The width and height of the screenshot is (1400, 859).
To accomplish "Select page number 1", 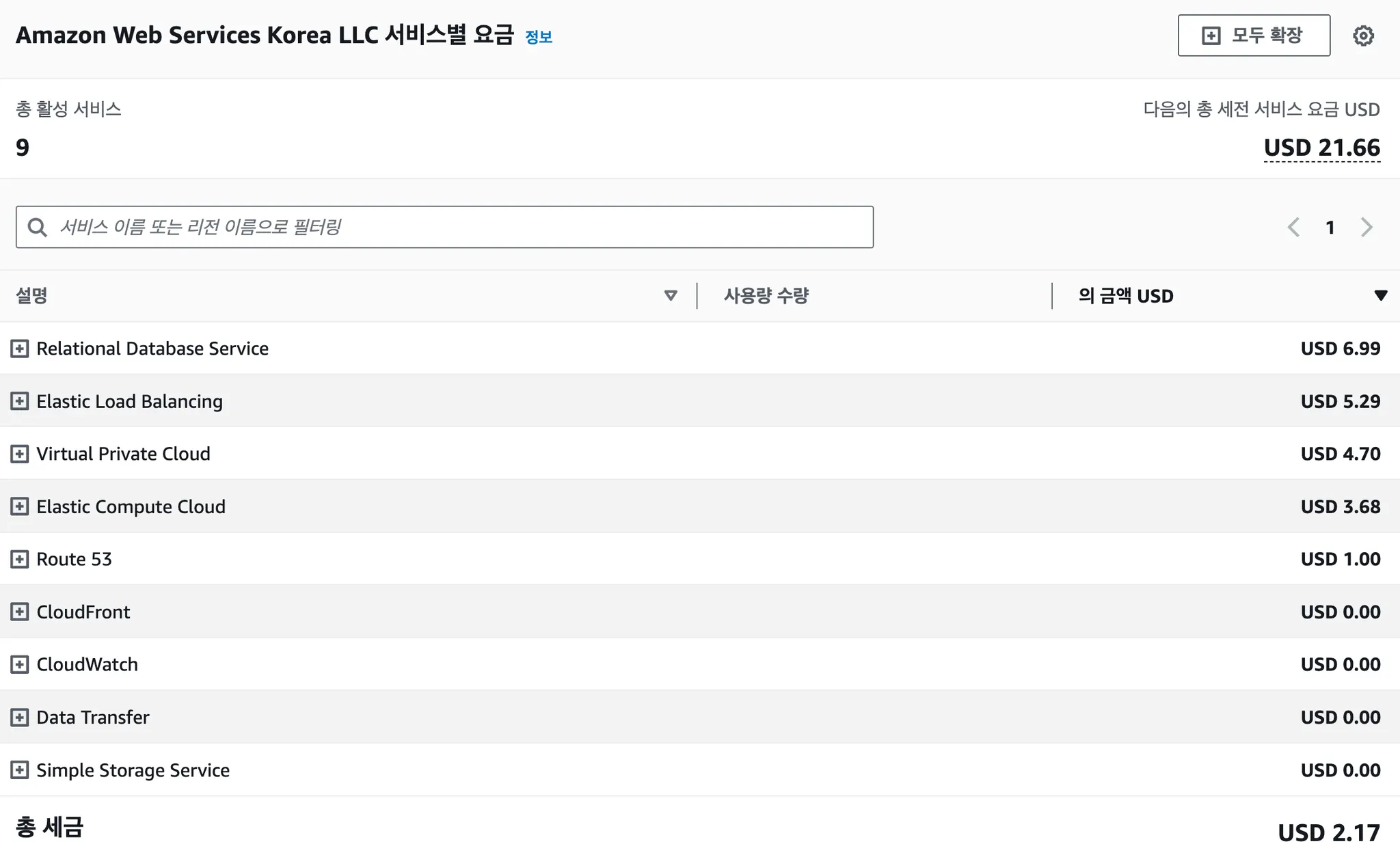I will (1330, 227).
